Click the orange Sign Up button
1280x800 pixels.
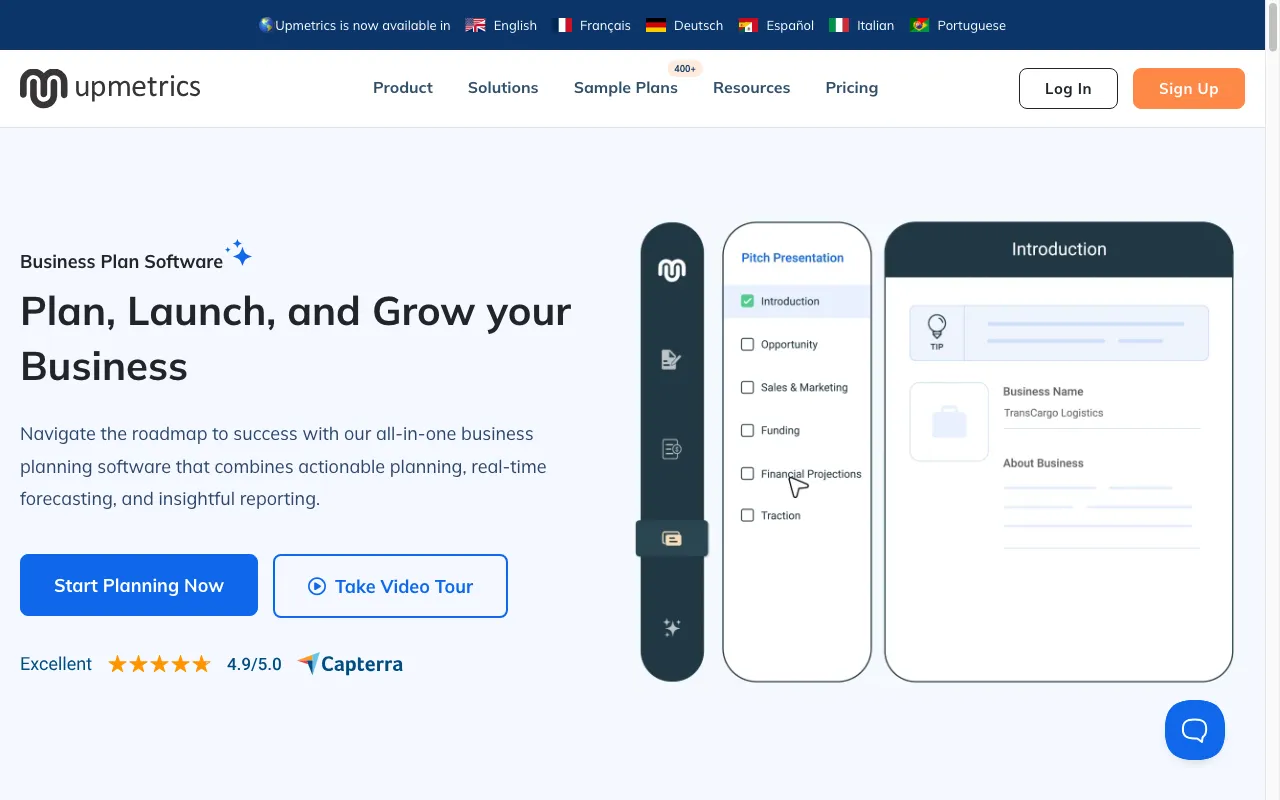click(1189, 88)
